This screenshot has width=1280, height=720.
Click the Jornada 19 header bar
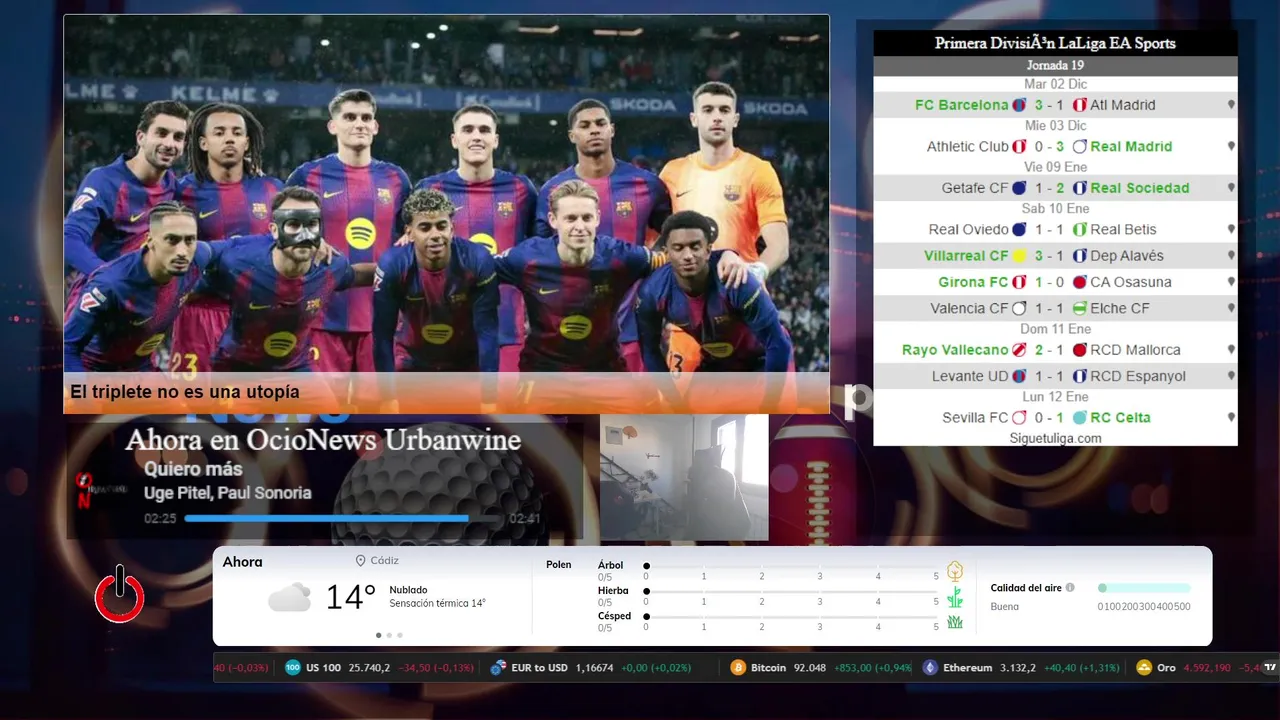[x=1055, y=65]
